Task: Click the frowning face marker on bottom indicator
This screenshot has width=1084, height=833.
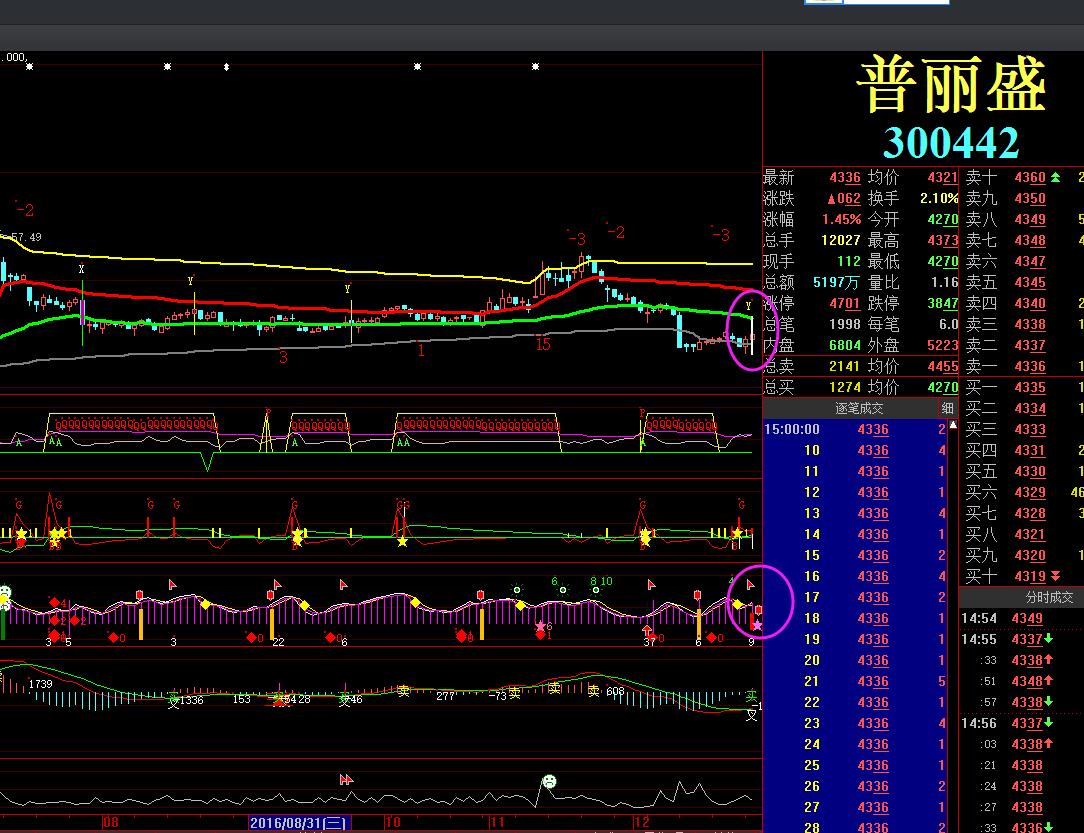Action: pos(549,782)
